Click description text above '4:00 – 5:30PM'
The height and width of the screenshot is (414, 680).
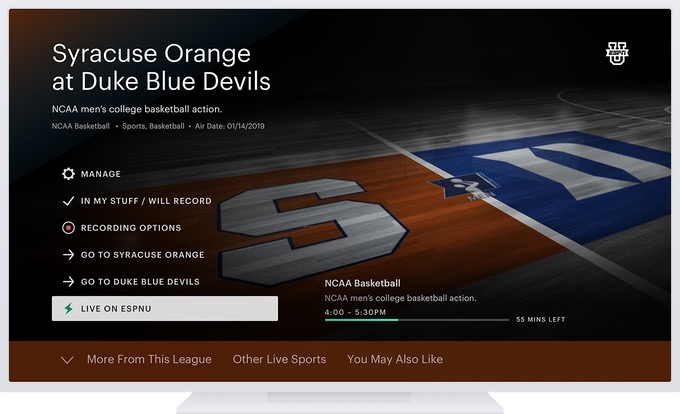(400, 298)
